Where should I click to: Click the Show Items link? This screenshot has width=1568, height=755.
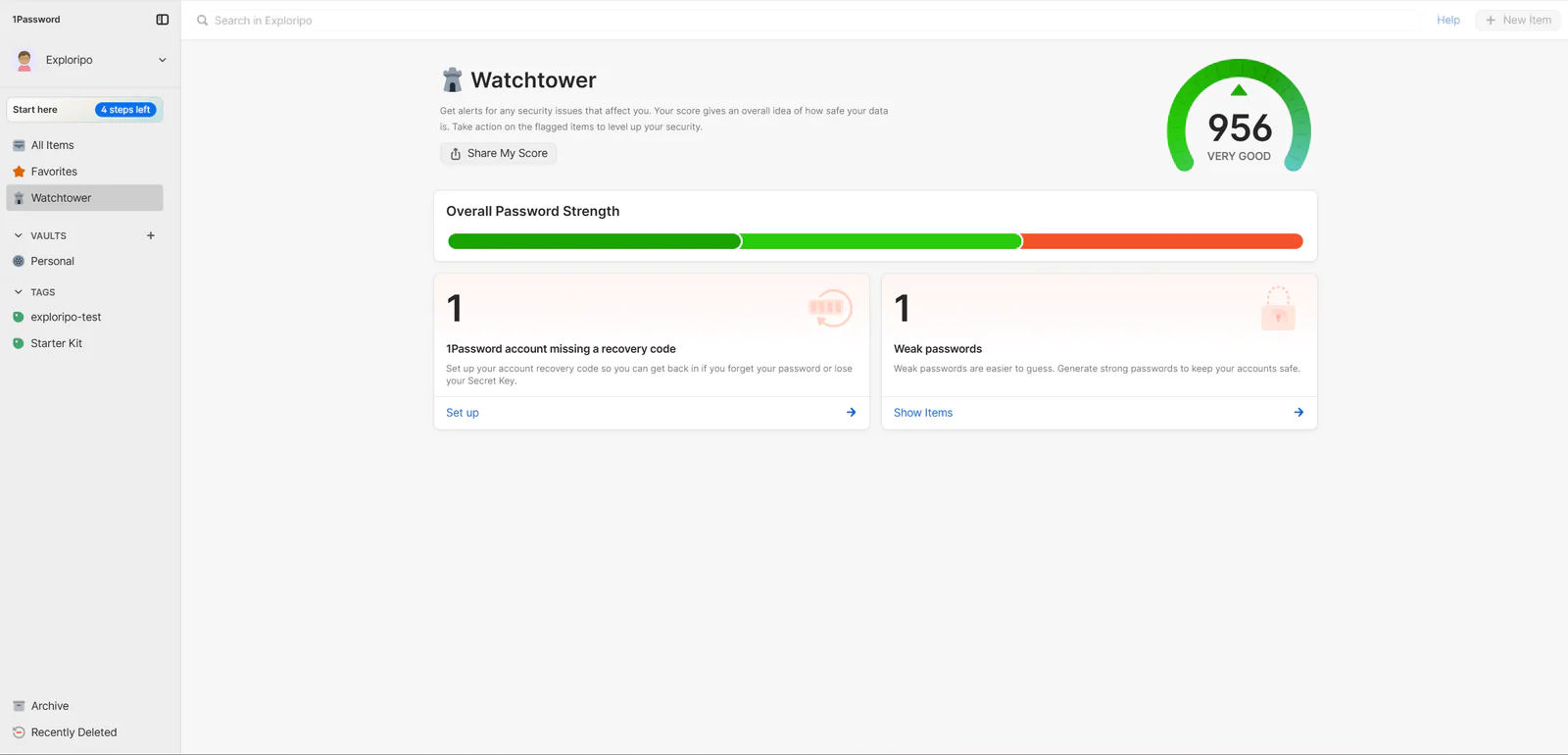tap(923, 413)
